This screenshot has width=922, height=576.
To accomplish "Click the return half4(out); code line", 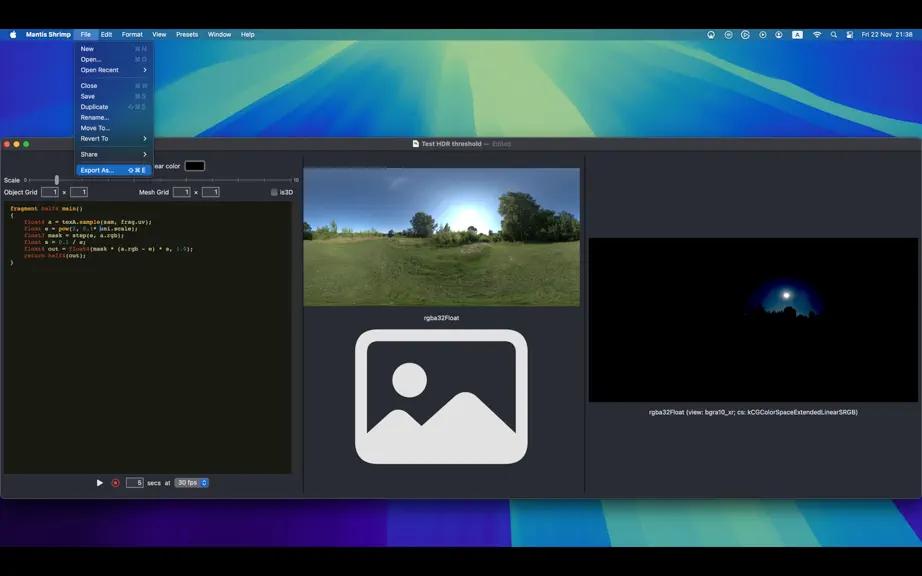I will (x=55, y=256).
